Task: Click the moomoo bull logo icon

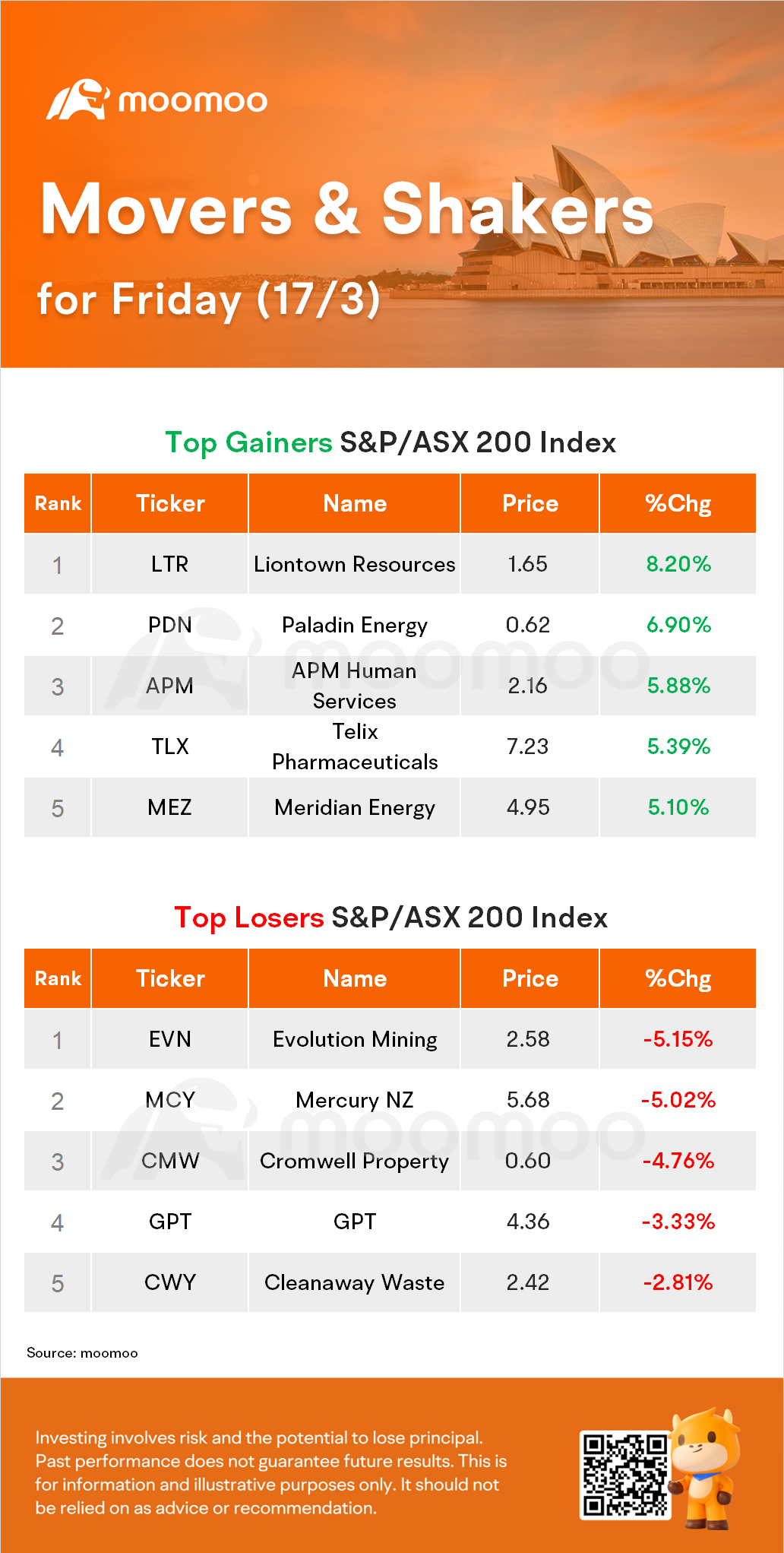Action: (x=78, y=100)
